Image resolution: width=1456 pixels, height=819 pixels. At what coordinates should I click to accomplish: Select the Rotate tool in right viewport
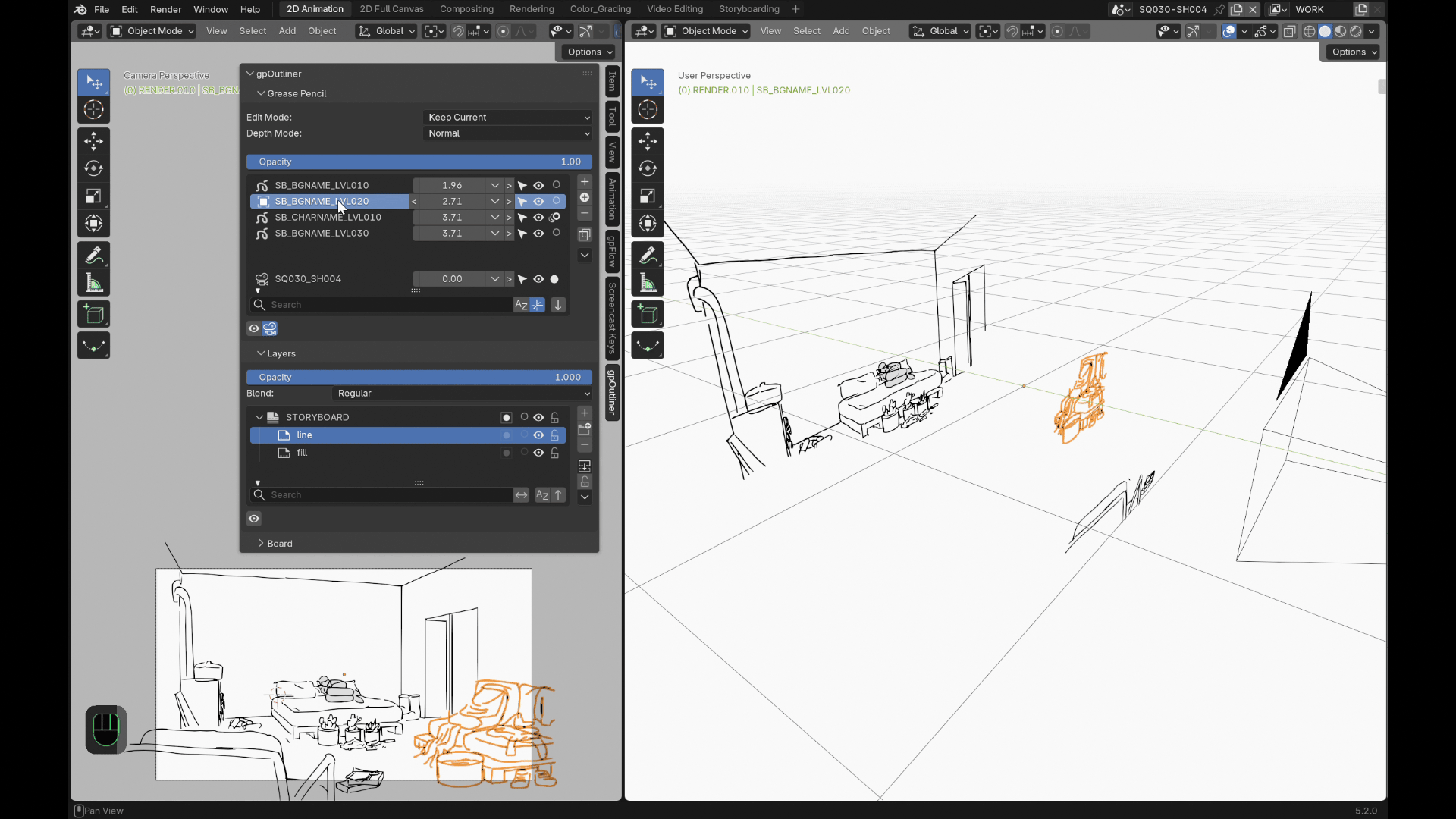point(648,168)
